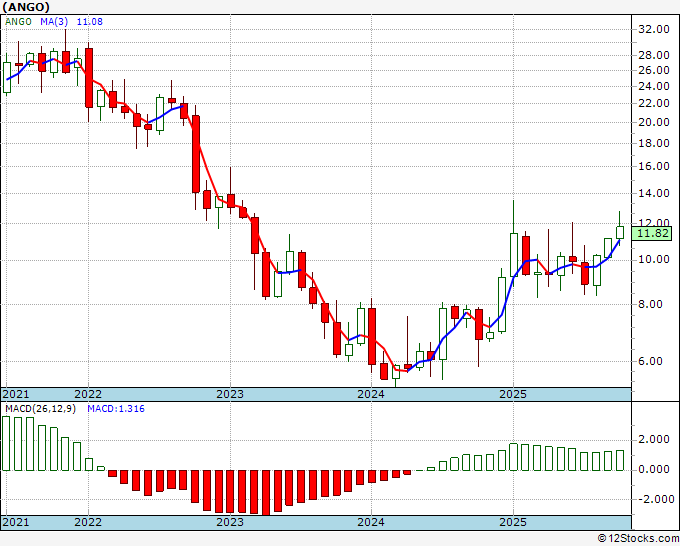Click the 6.00 price axis label
Image resolution: width=680 pixels, height=546 pixels.
(657, 362)
